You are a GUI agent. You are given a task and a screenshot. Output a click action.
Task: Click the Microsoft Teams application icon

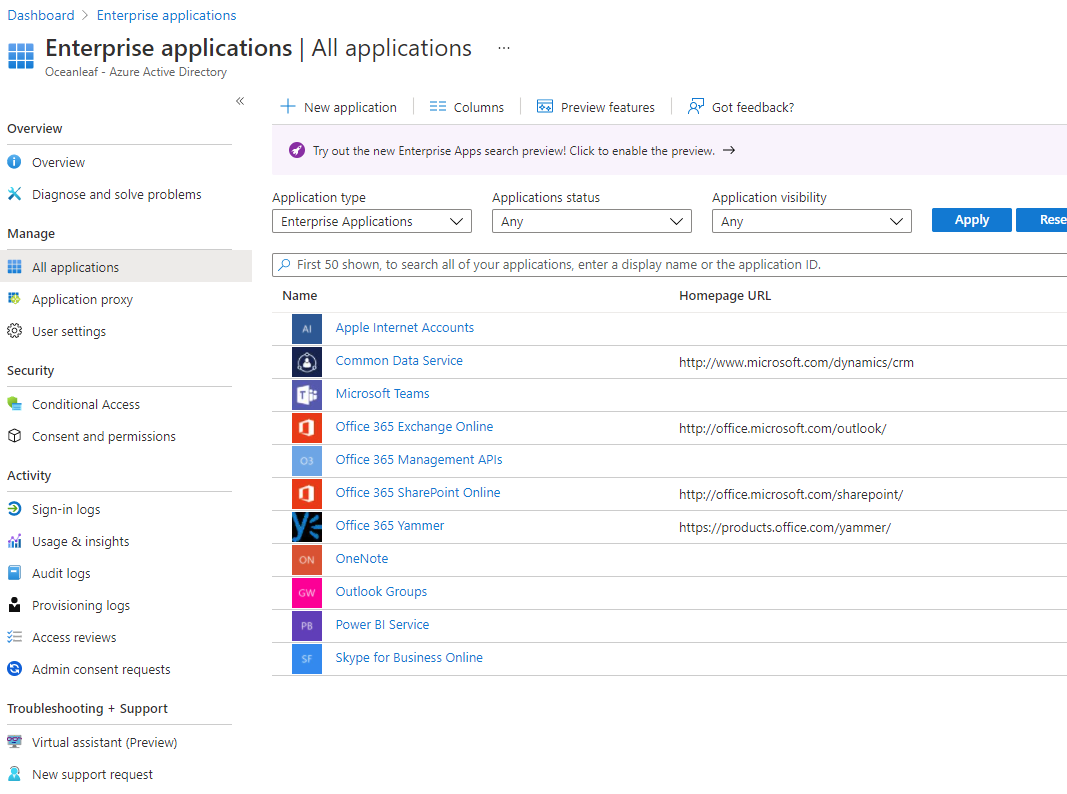click(306, 394)
